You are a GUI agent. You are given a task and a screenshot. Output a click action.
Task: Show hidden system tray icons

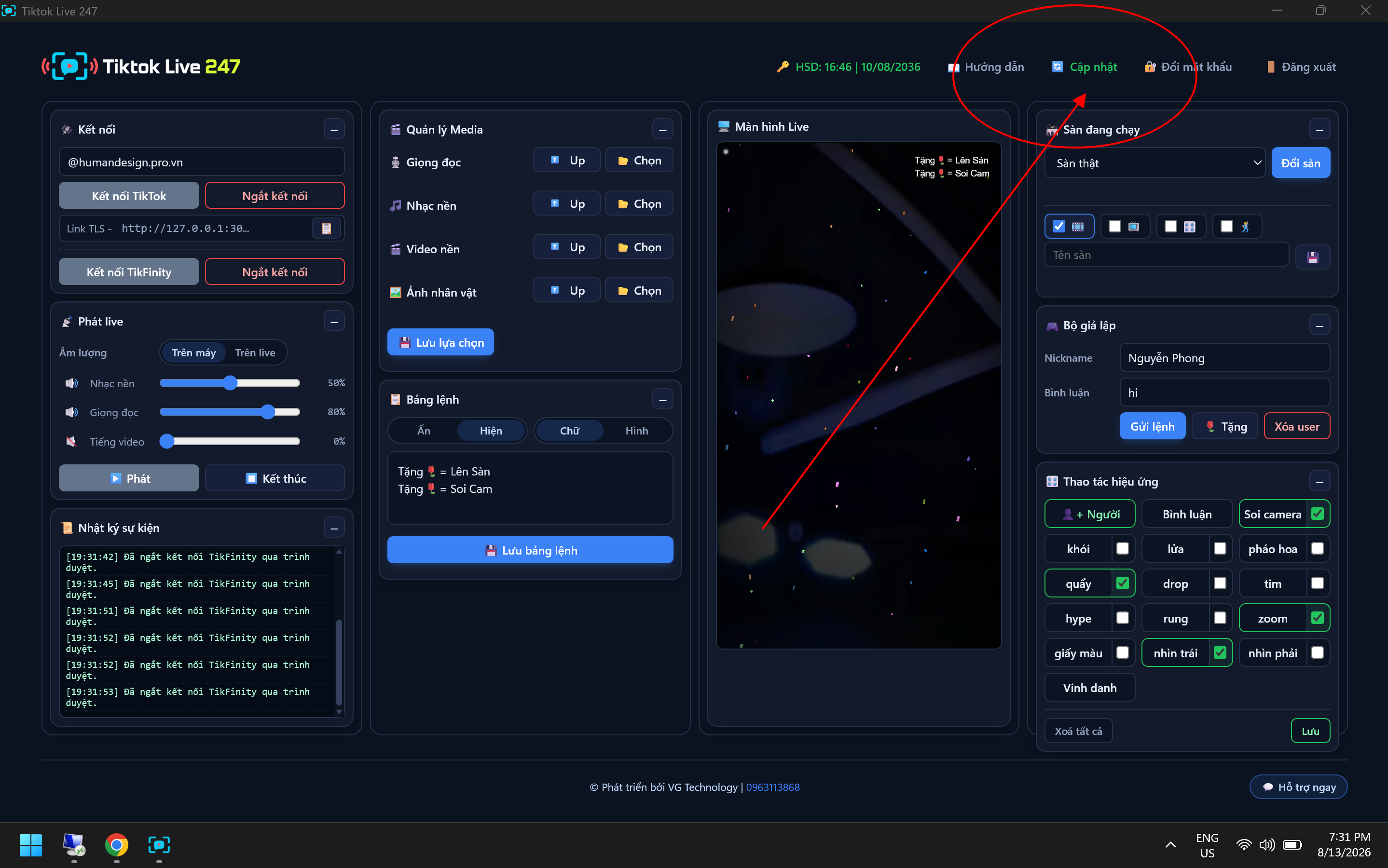[x=1170, y=844]
